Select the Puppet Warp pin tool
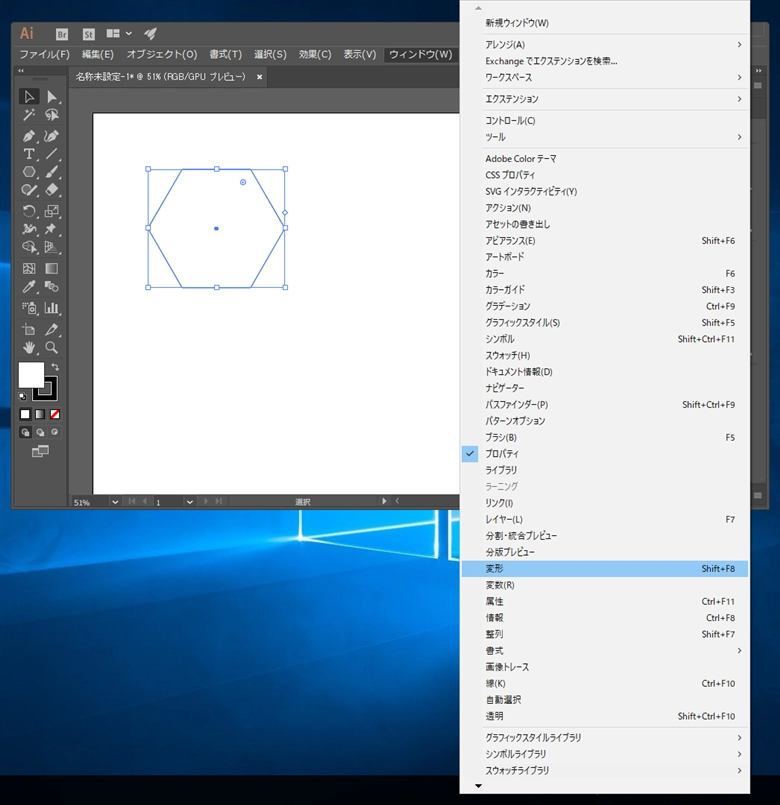The image size is (780, 805). pyautogui.click(x=52, y=229)
